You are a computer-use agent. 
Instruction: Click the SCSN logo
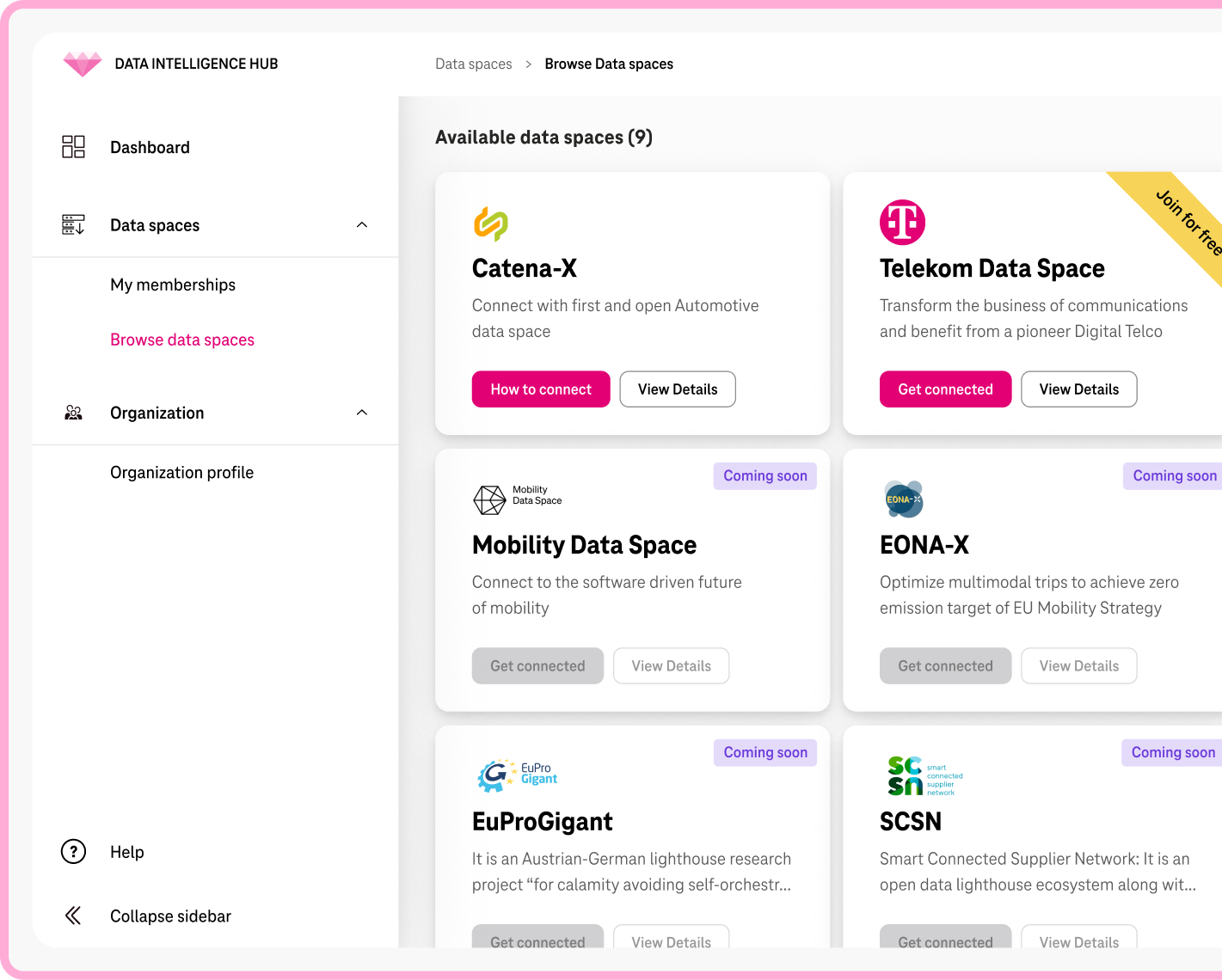925,775
